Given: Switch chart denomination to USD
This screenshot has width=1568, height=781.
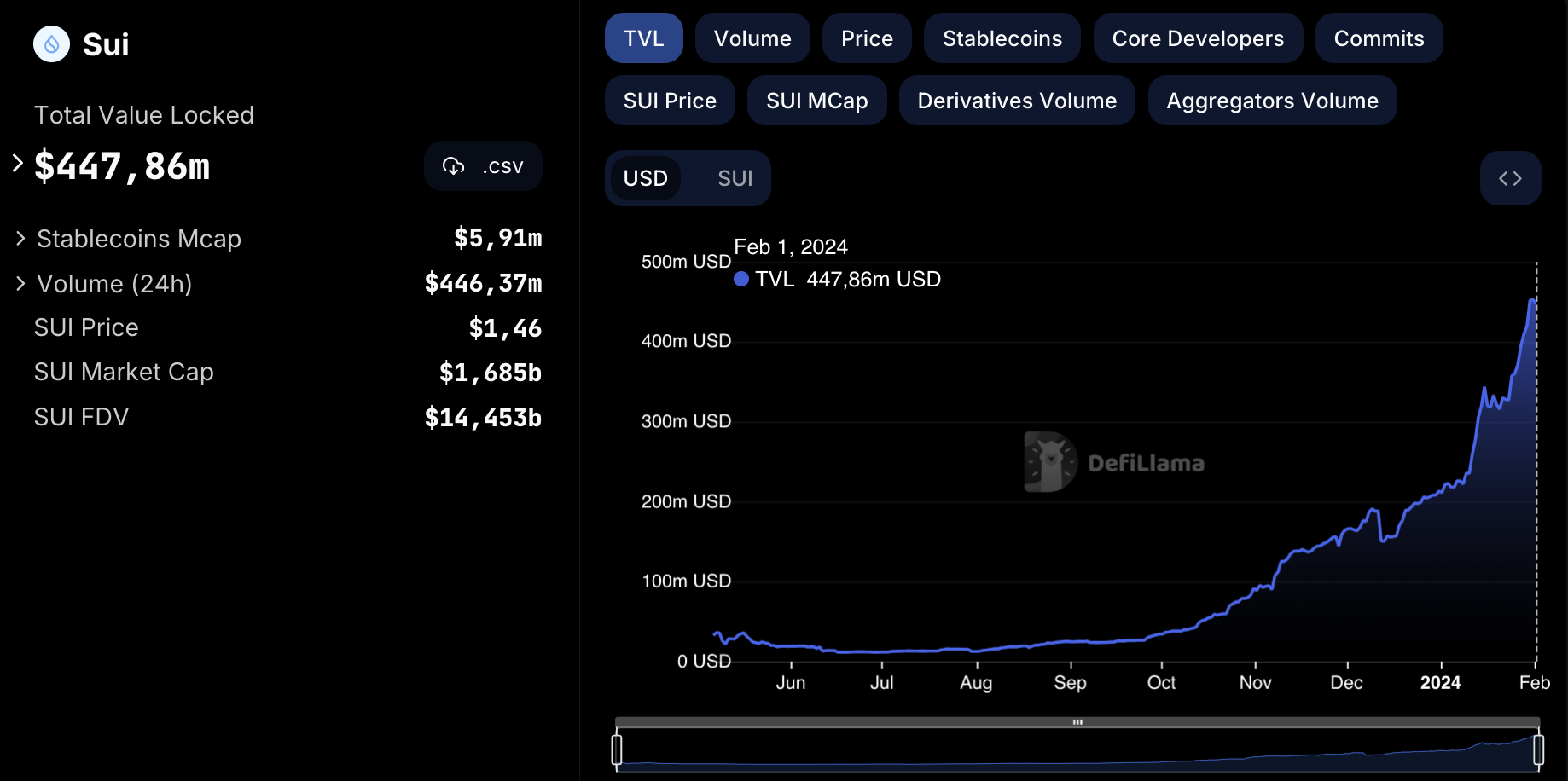Looking at the screenshot, I should pyautogui.click(x=645, y=178).
